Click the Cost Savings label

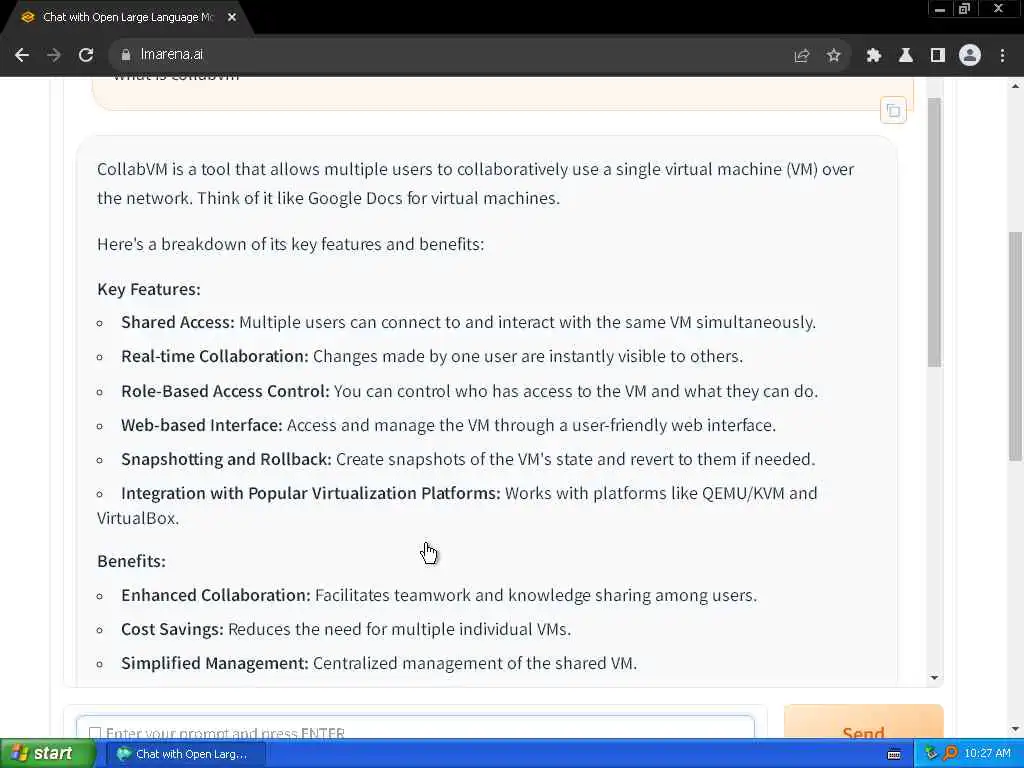point(172,630)
